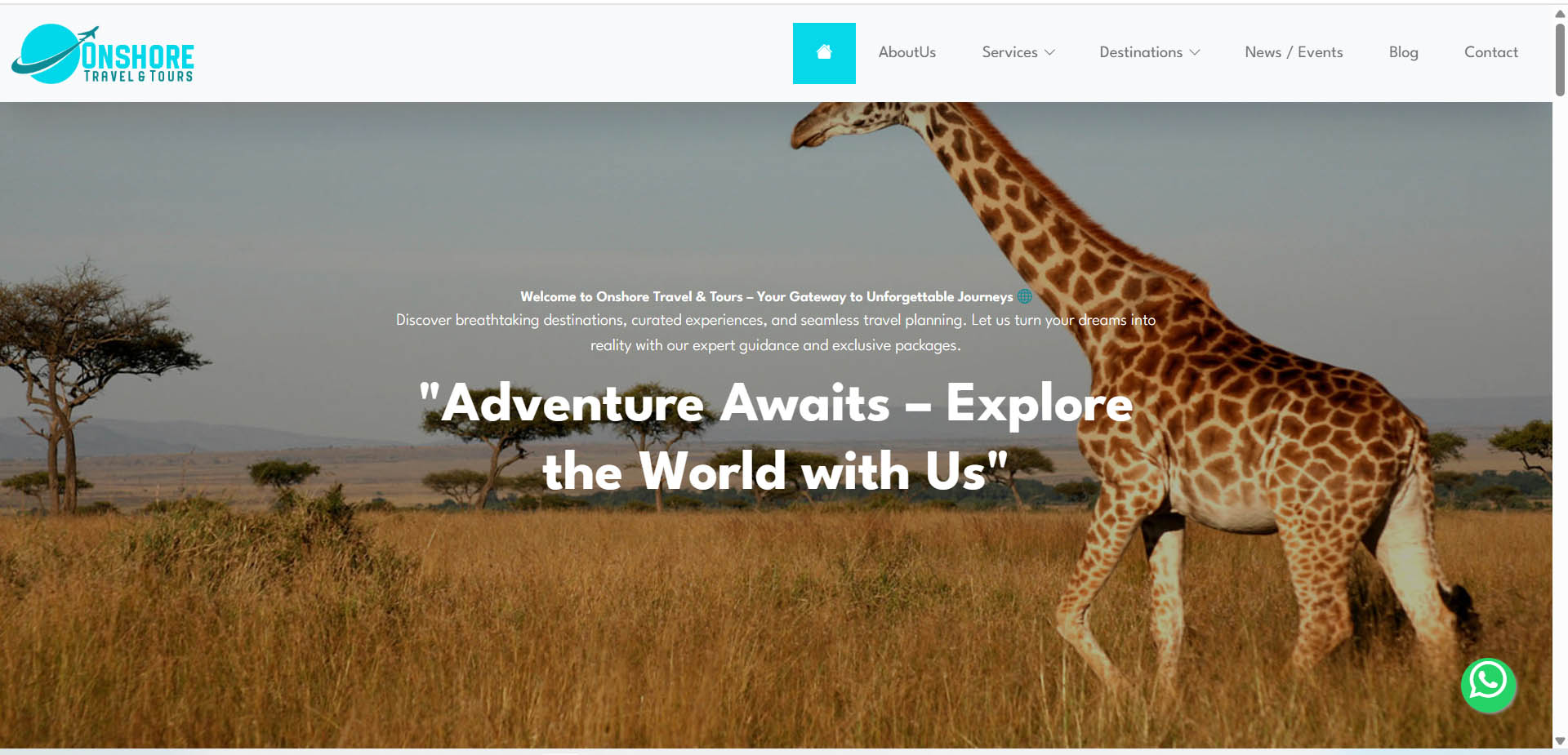Open the WhatsApp chat button
Image resolution: width=1568 pixels, height=755 pixels.
point(1488,685)
